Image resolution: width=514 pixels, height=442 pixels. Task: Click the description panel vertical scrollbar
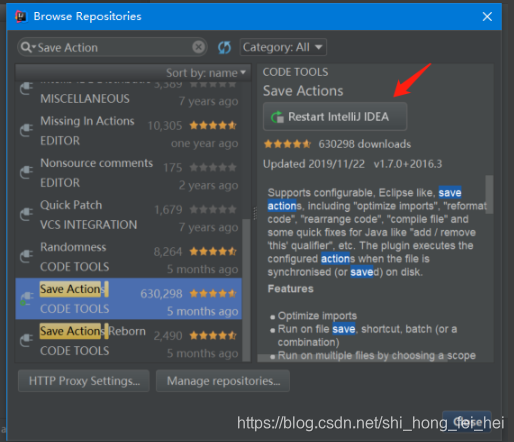[x=489, y=194]
